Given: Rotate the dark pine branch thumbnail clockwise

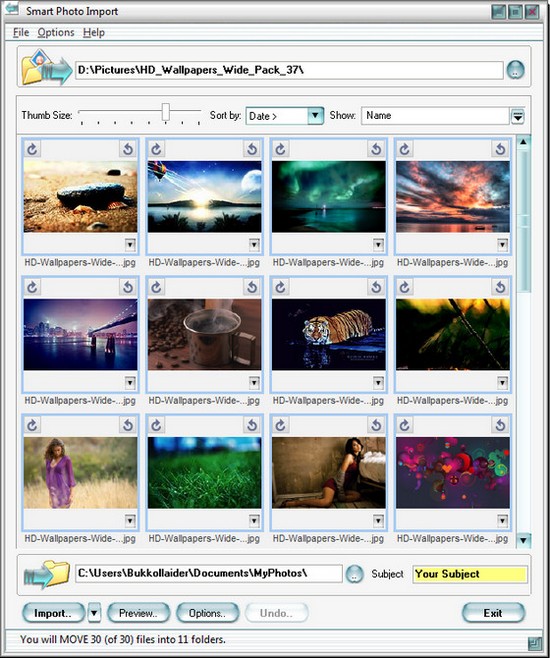Looking at the screenshot, I should click(x=405, y=287).
